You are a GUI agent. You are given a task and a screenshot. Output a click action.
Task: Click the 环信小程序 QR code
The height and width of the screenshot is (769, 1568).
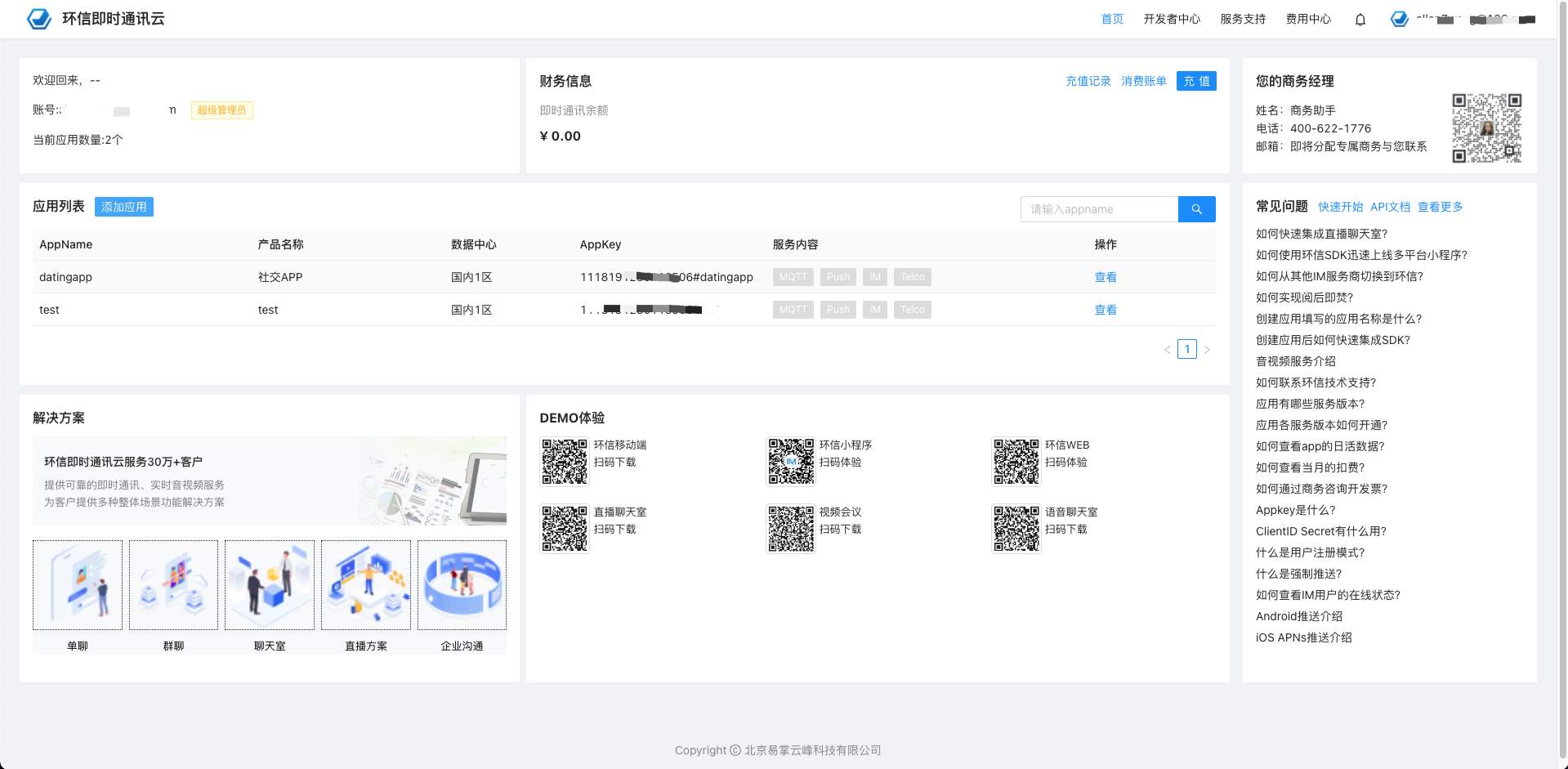(x=791, y=462)
